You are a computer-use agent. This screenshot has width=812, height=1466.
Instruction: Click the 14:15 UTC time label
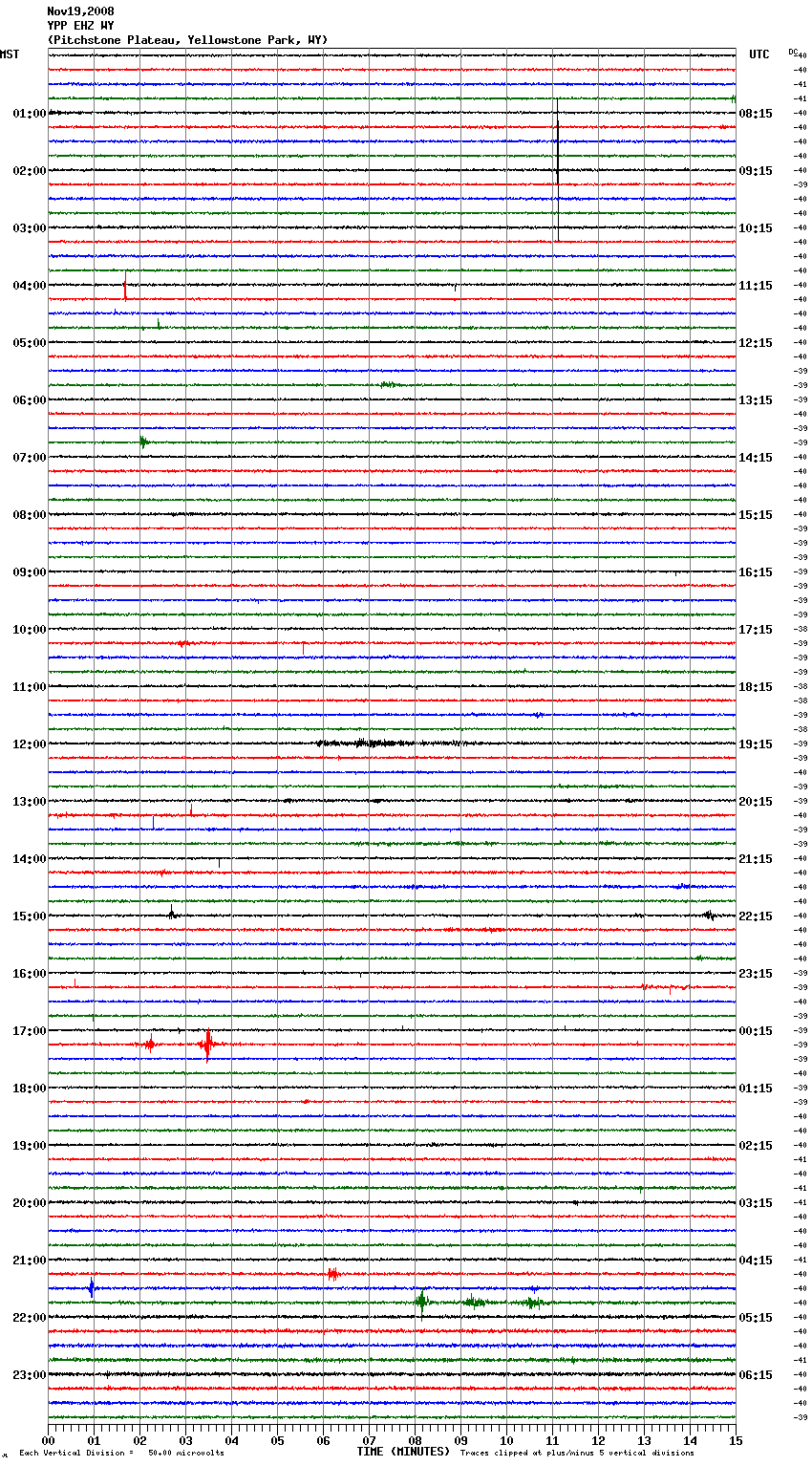coord(756,458)
